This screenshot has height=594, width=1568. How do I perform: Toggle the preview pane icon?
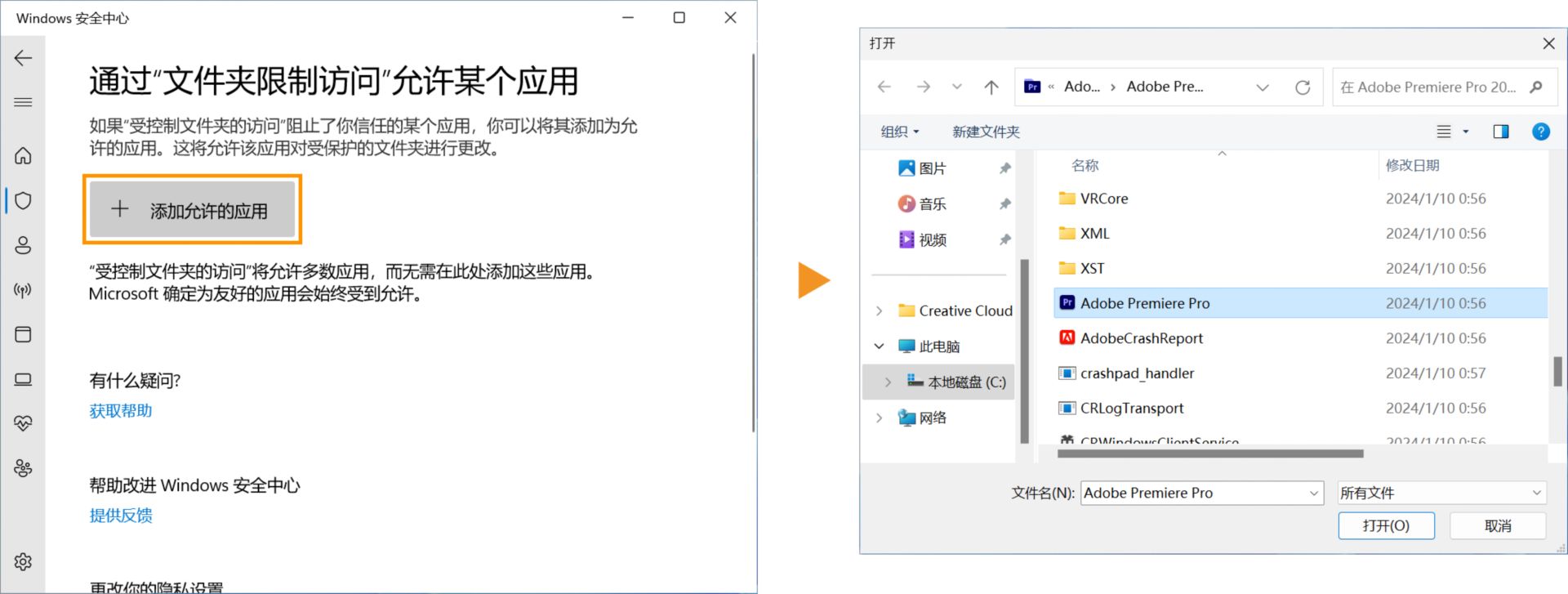point(1501,132)
